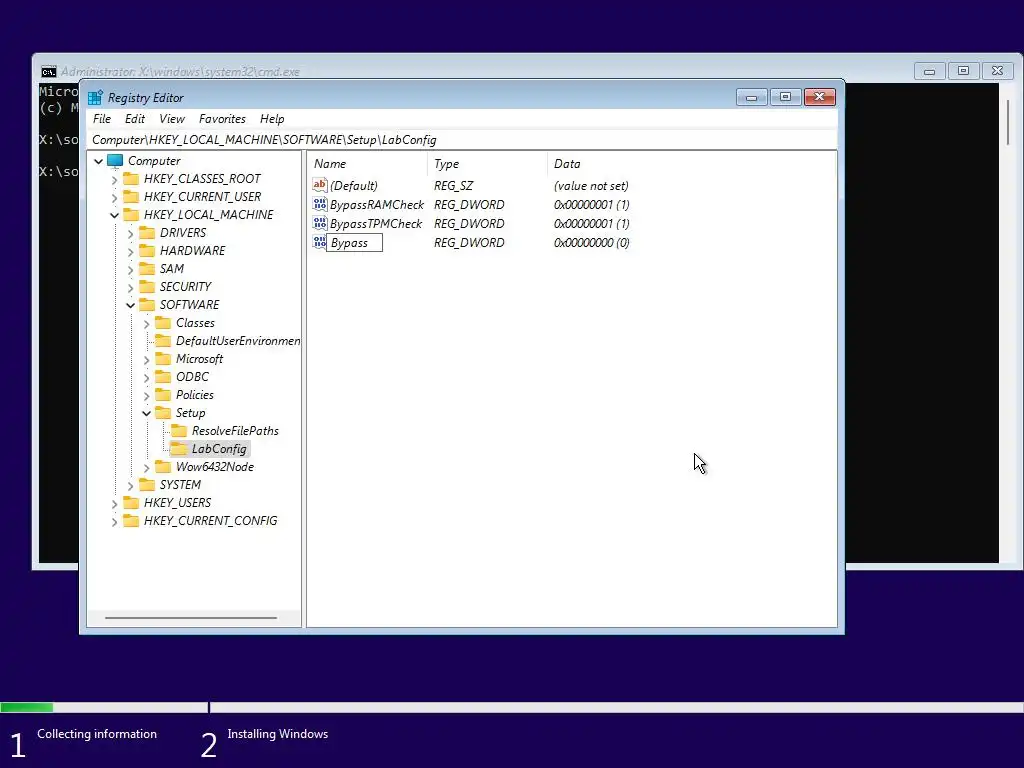Expand the DRIVERS key chevron

131,233
